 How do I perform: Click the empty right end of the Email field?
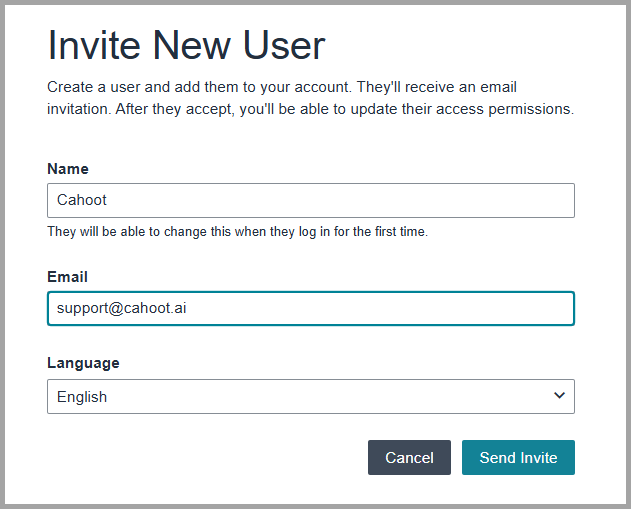[523, 309]
